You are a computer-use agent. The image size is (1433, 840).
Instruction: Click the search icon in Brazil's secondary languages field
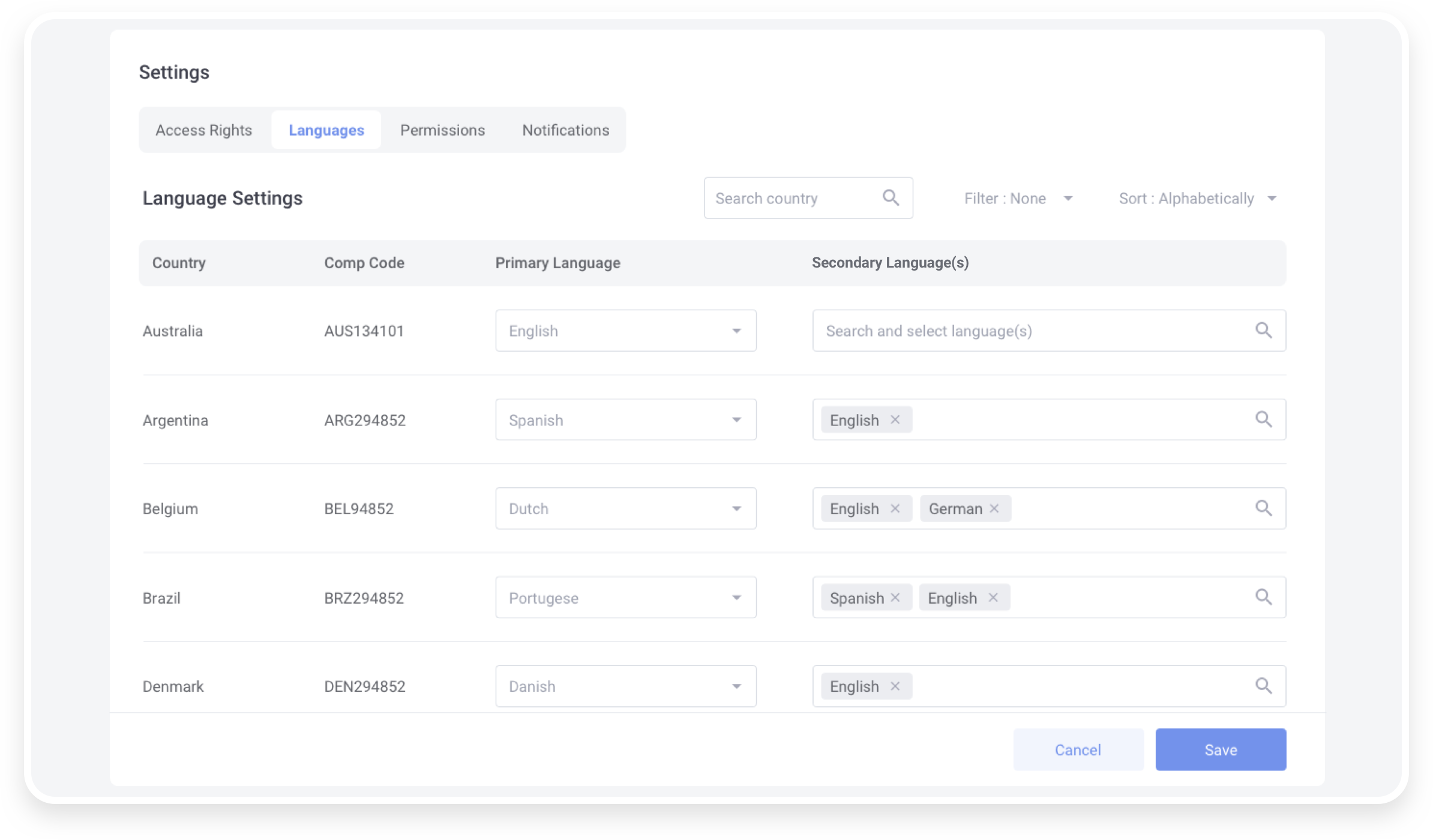1263,598
